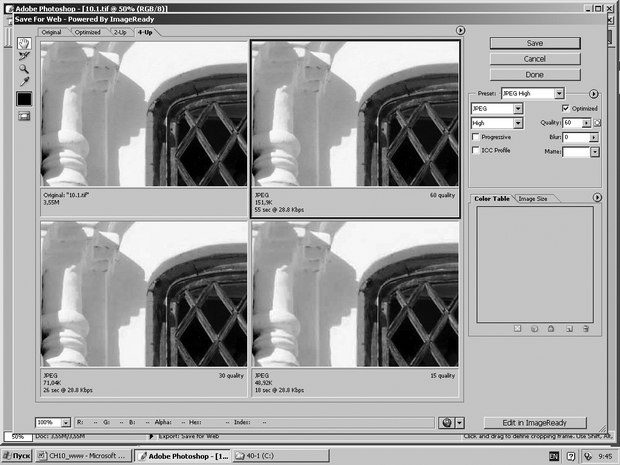Click the lock color icon under Color Table
This screenshot has width=620, height=465.
point(551,328)
